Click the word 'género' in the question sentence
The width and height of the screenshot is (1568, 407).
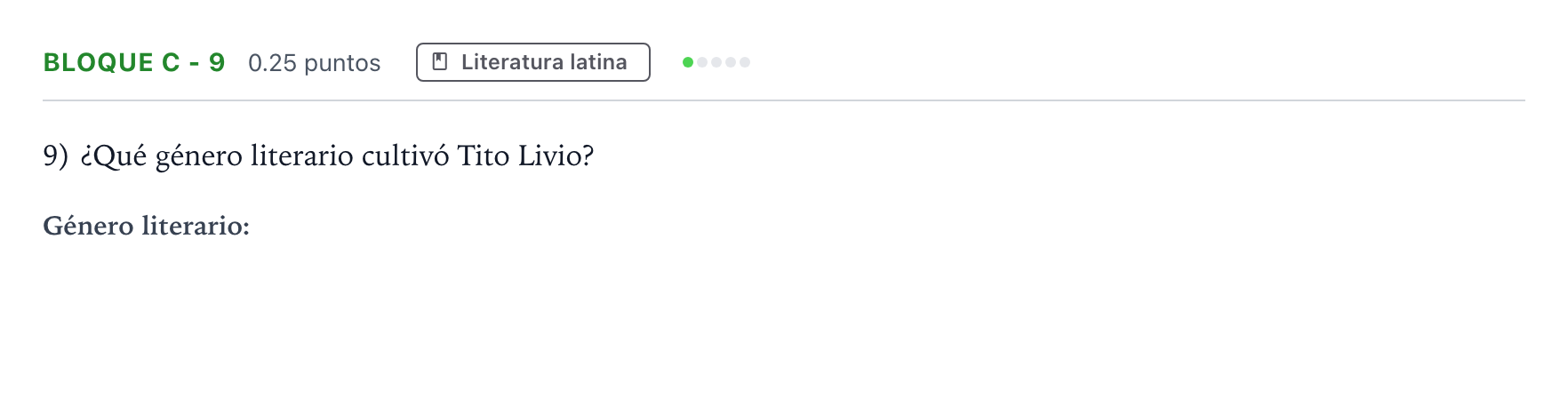click(199, 157)
